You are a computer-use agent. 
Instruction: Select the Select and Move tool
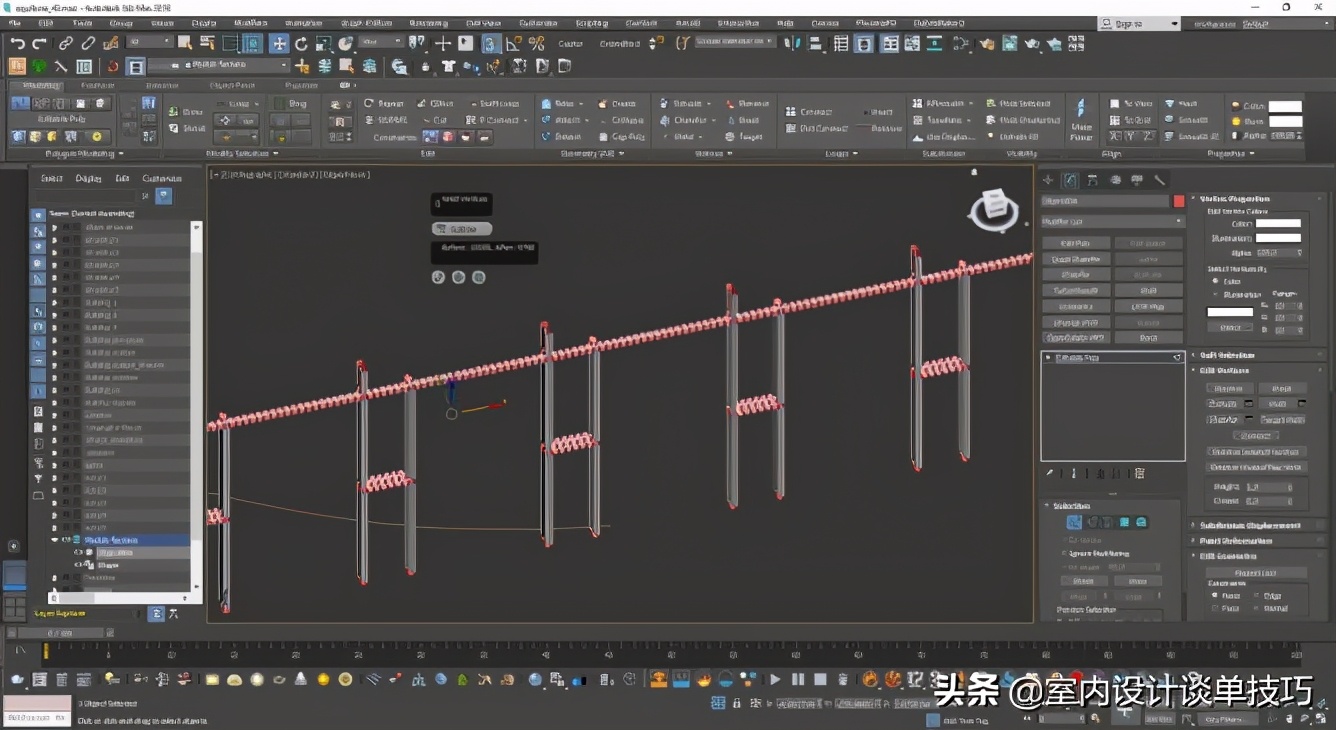coord(280,43)
